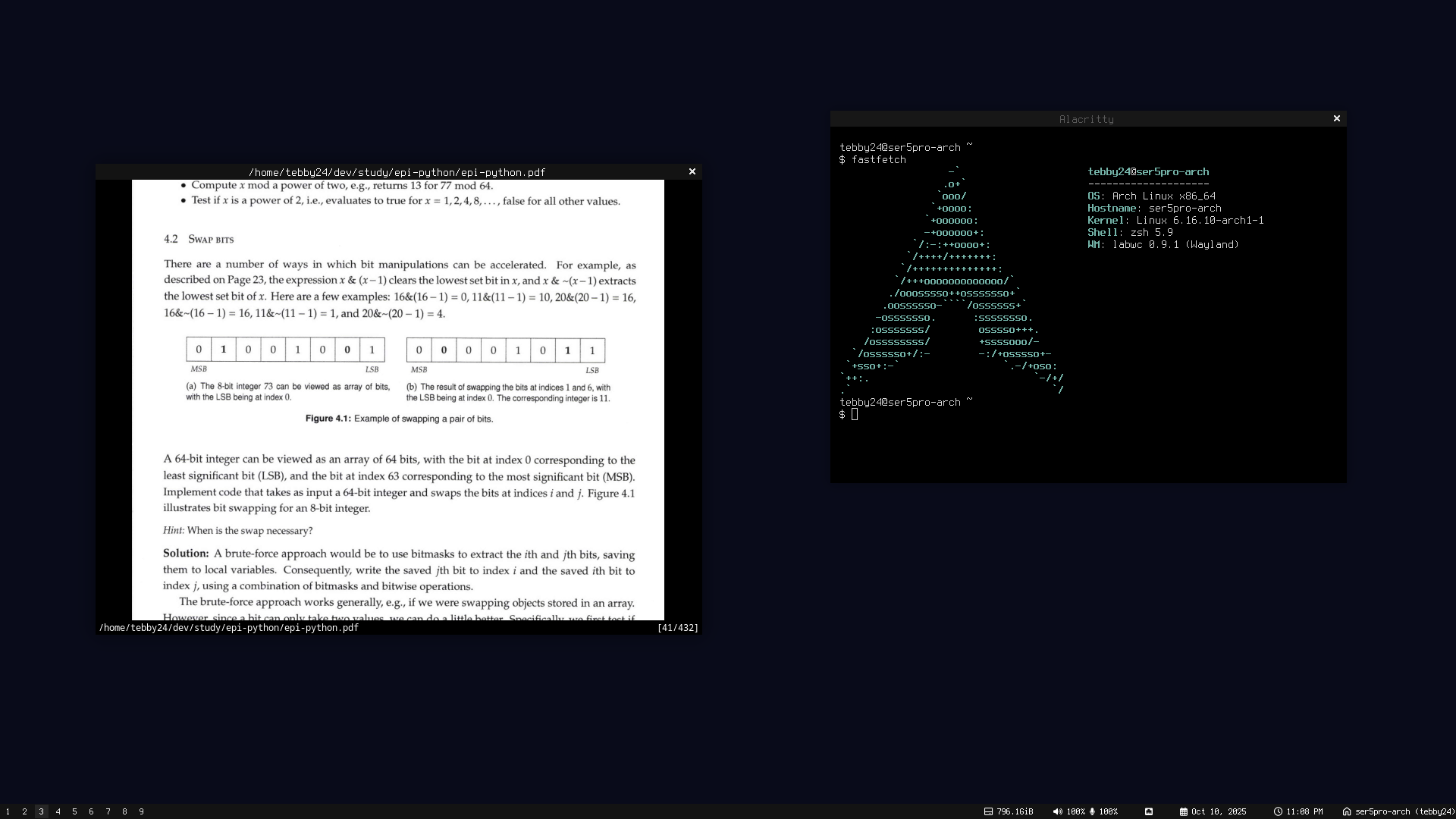Close the Alacritty terminal window
1456x819 pixels.
[x=1337, y=119]
